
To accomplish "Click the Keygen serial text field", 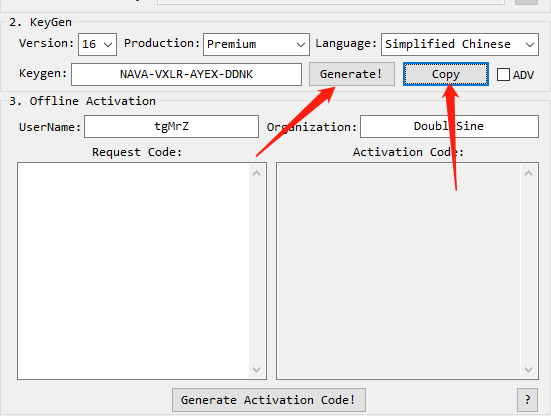I will (x=186, y=74).
